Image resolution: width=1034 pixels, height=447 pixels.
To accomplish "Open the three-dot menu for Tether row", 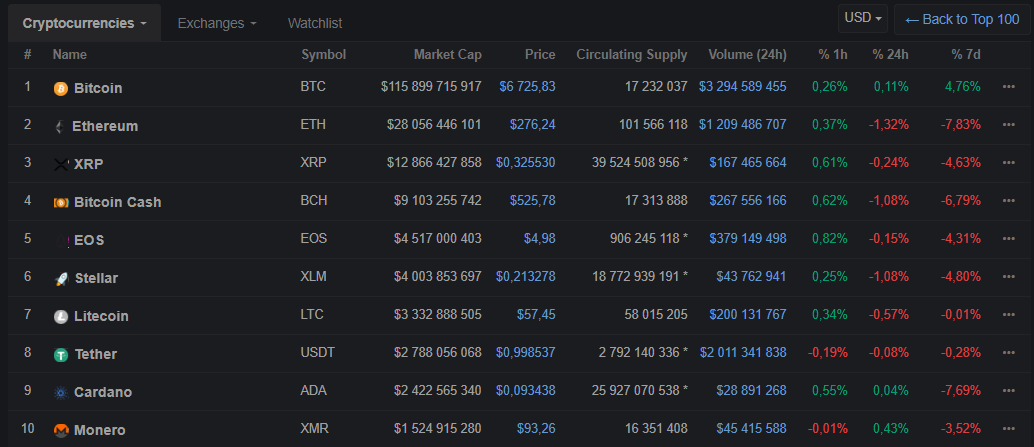I will (x=1008, y=353).
